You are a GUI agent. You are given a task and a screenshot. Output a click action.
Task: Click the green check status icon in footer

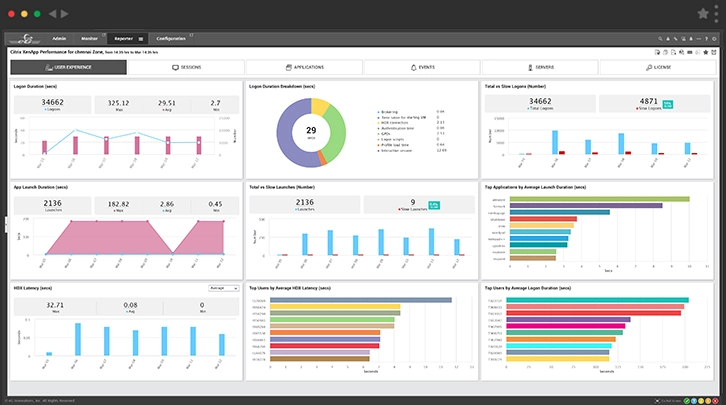pyautogui.click(x=687, y=401)
